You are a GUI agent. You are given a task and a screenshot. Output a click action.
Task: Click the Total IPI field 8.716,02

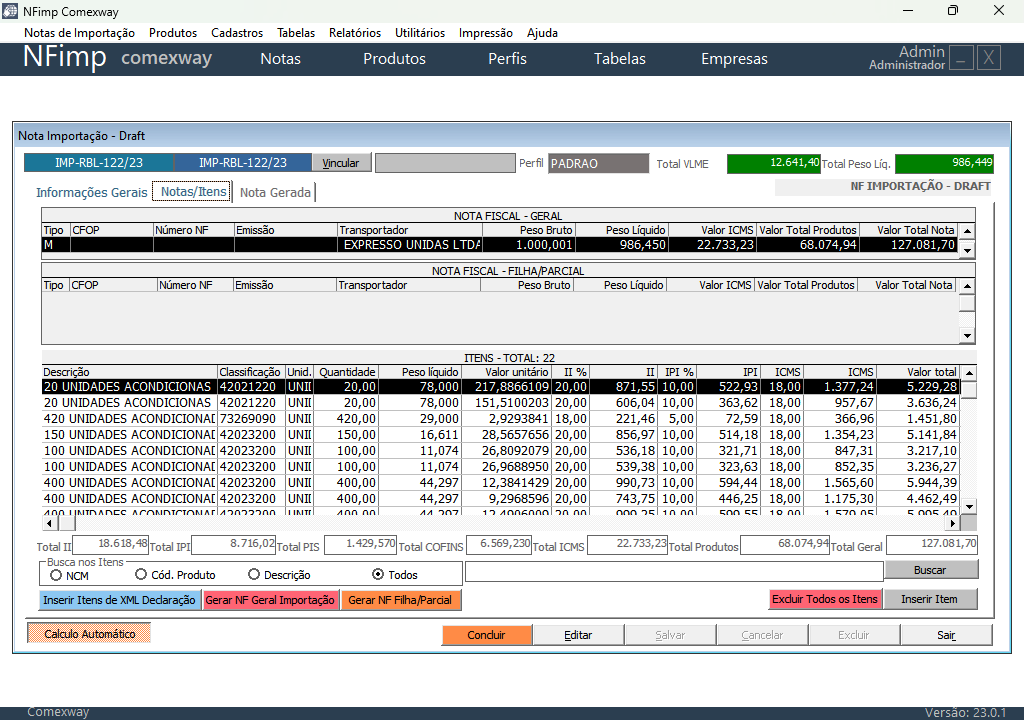234,544
